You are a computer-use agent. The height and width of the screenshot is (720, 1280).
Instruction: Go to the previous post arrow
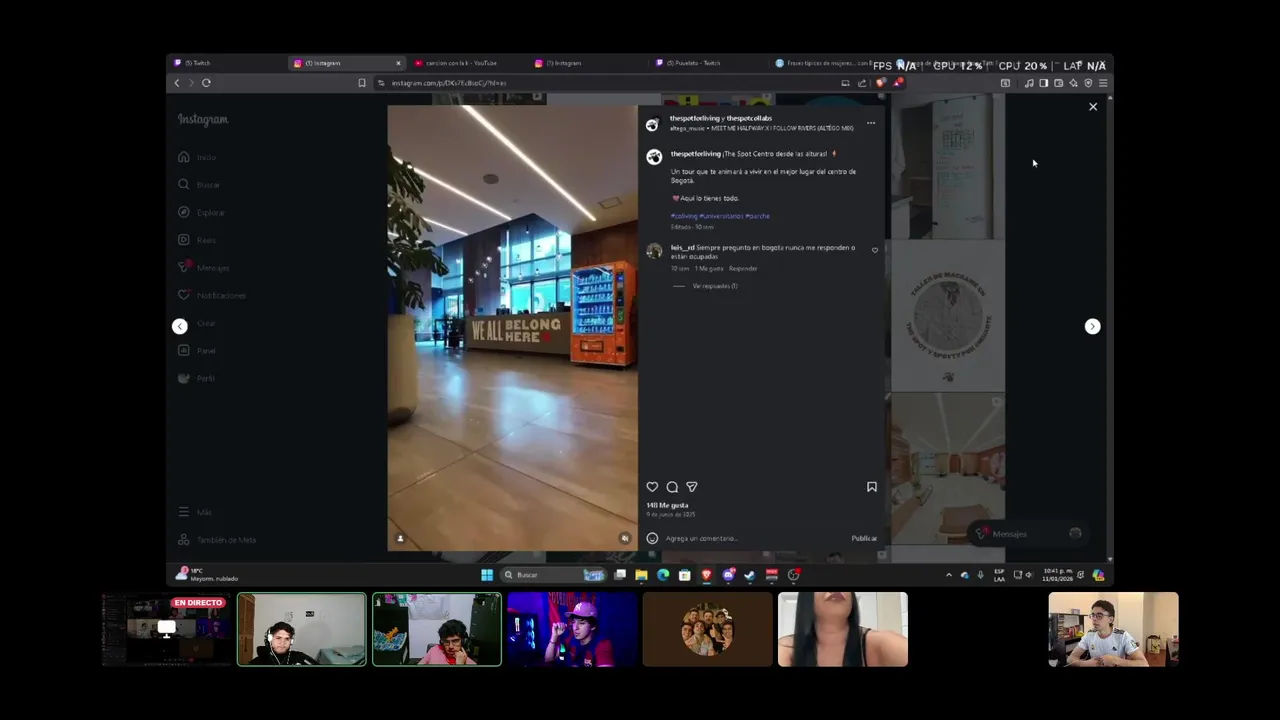(x=179, y=326)
